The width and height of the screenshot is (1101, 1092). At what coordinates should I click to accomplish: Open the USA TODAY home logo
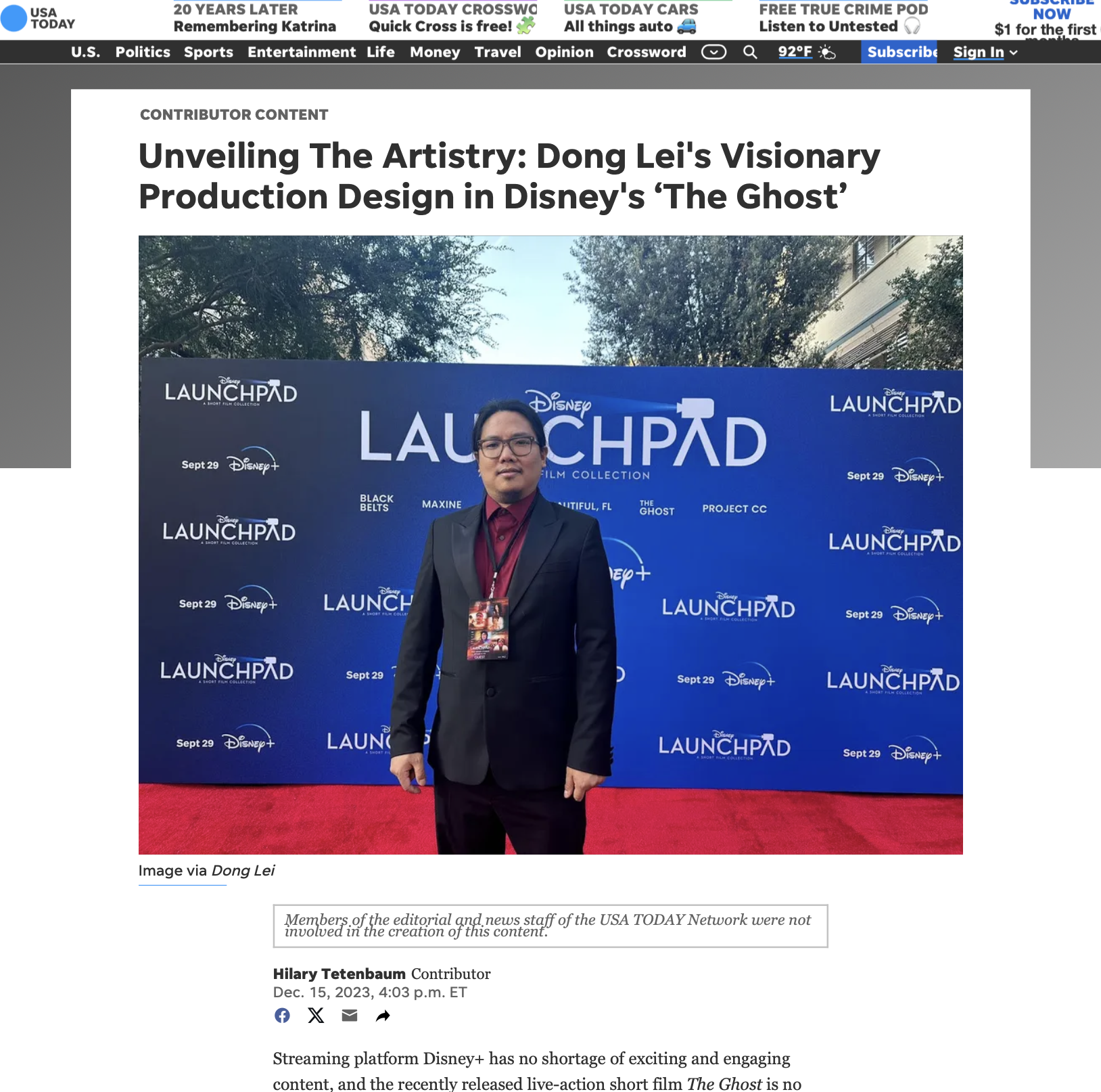point(39,18)
